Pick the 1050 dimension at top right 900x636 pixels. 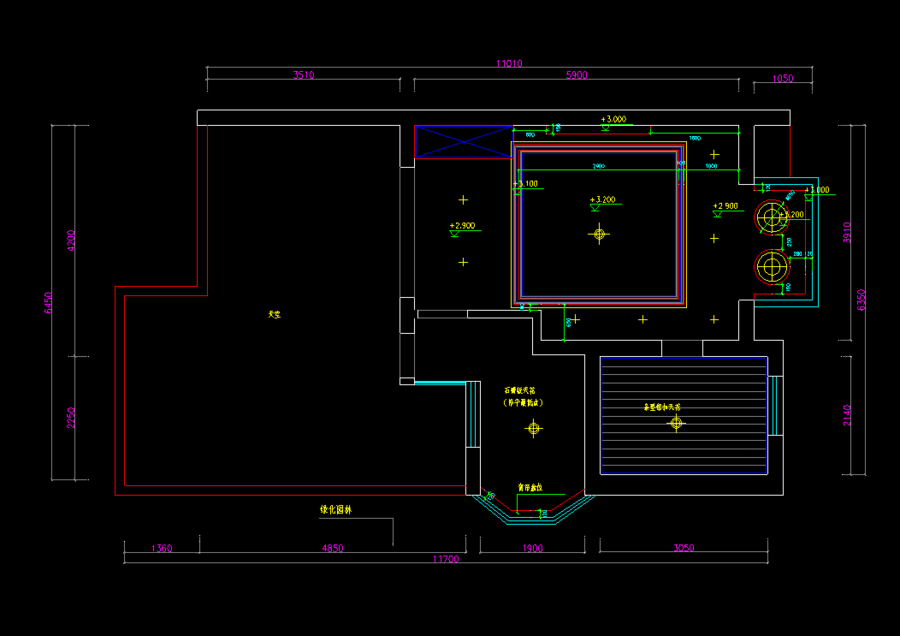[782, 79]
